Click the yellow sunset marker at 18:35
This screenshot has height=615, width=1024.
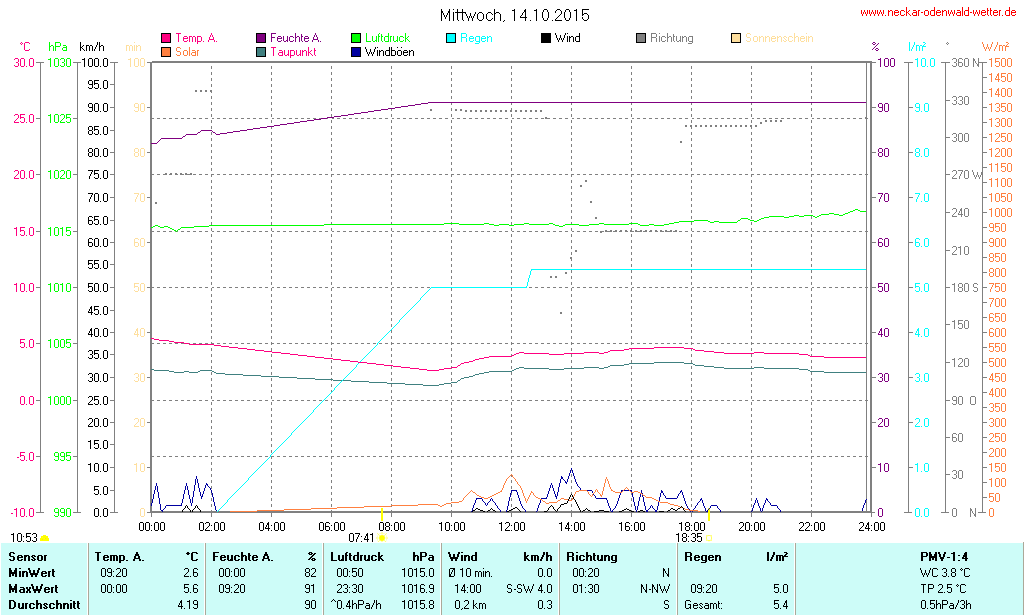[x=709, y=538]
